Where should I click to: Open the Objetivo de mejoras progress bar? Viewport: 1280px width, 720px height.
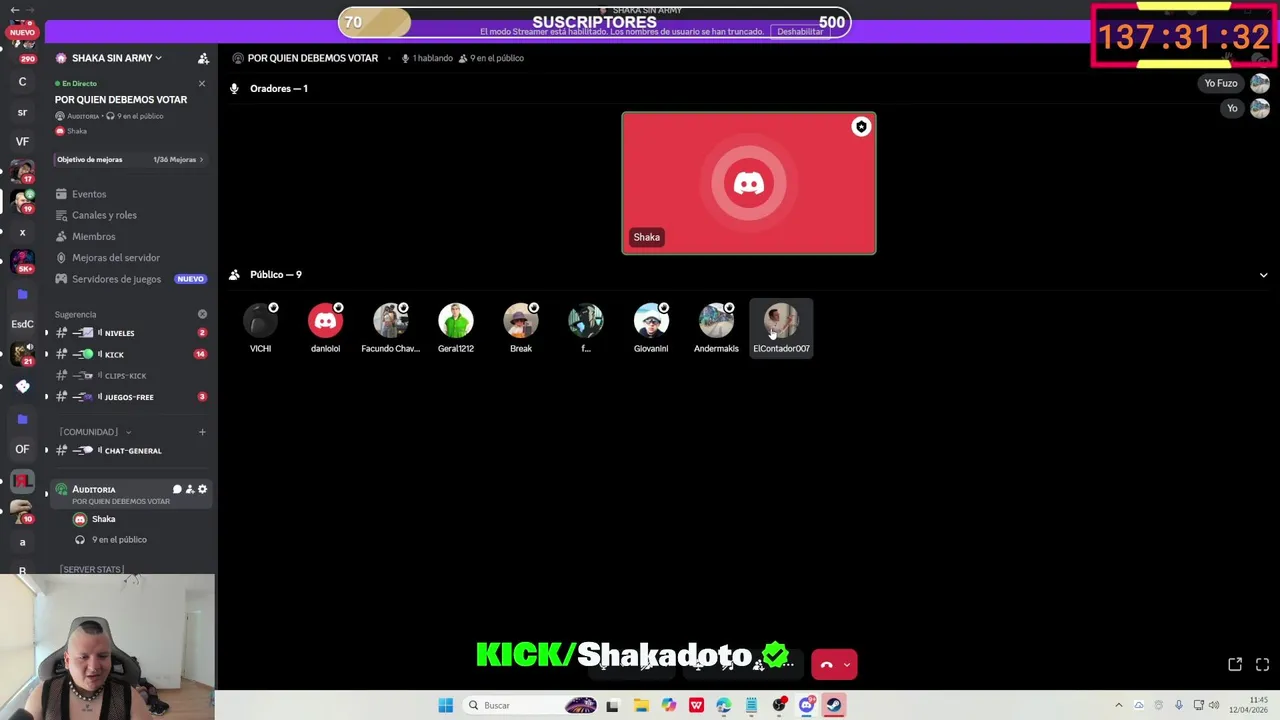(130, 159)
